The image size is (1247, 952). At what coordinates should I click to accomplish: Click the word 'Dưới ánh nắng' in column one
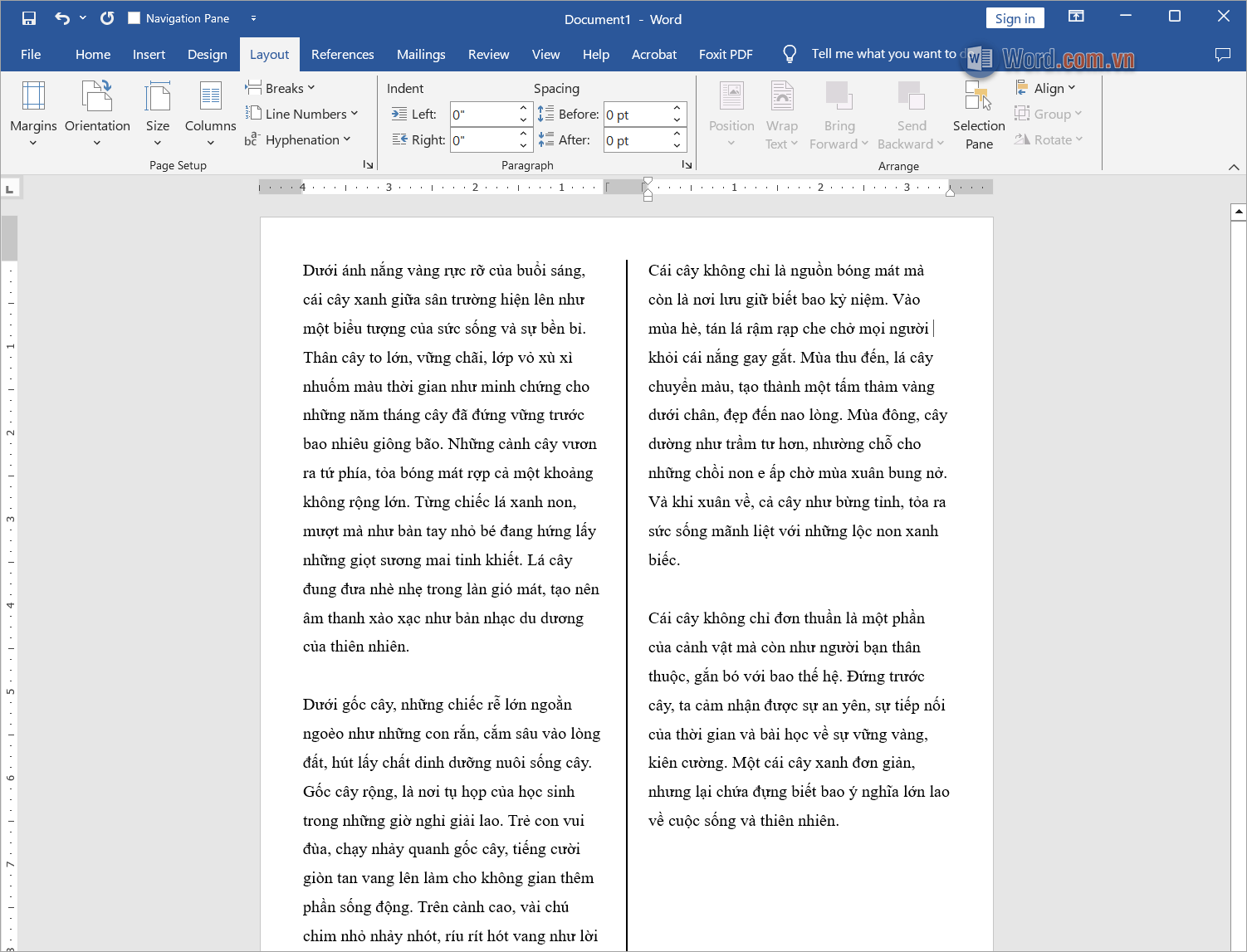(x=350, y=270)
